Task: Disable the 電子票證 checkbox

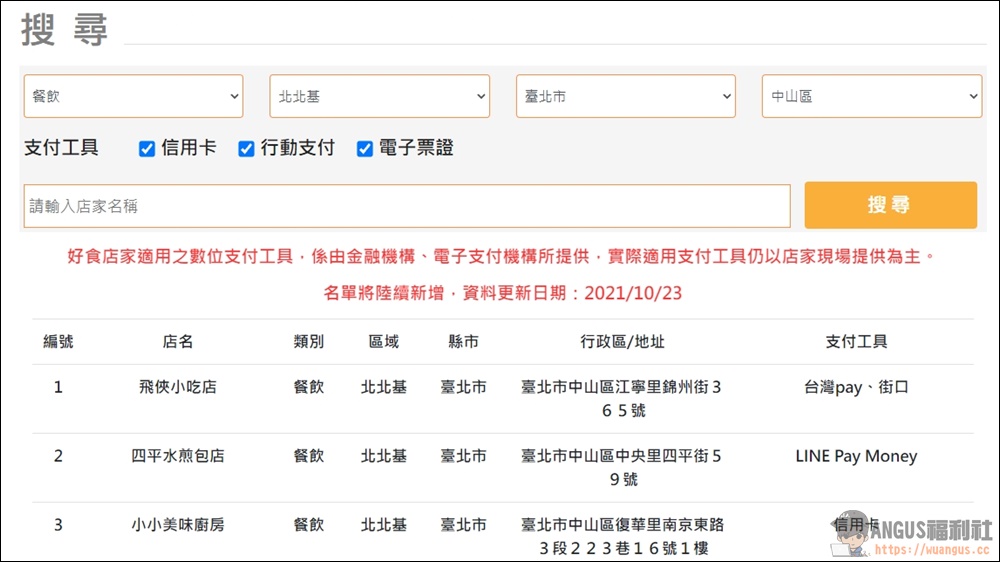Action: point(365,149)
